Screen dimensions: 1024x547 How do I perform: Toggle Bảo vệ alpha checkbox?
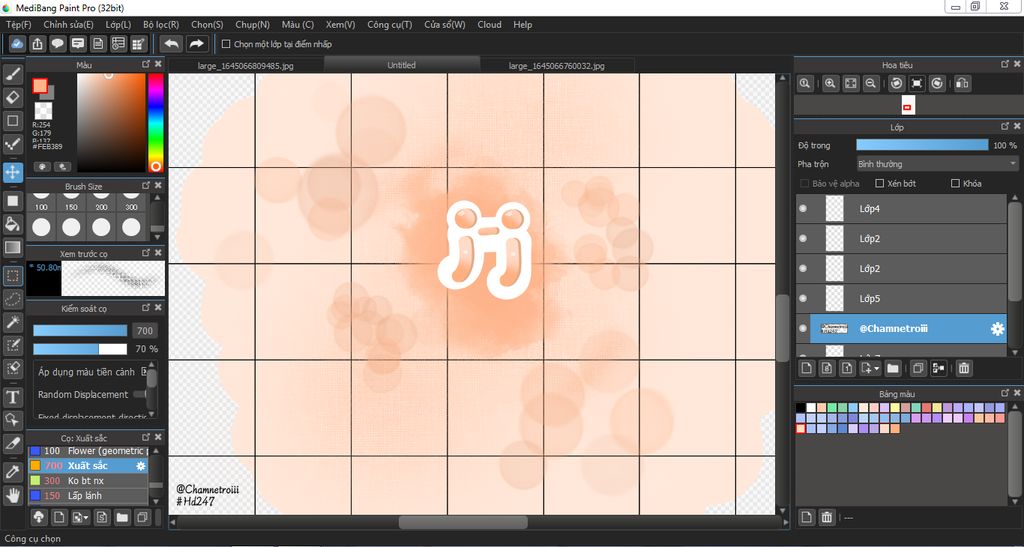click(805, 183)
